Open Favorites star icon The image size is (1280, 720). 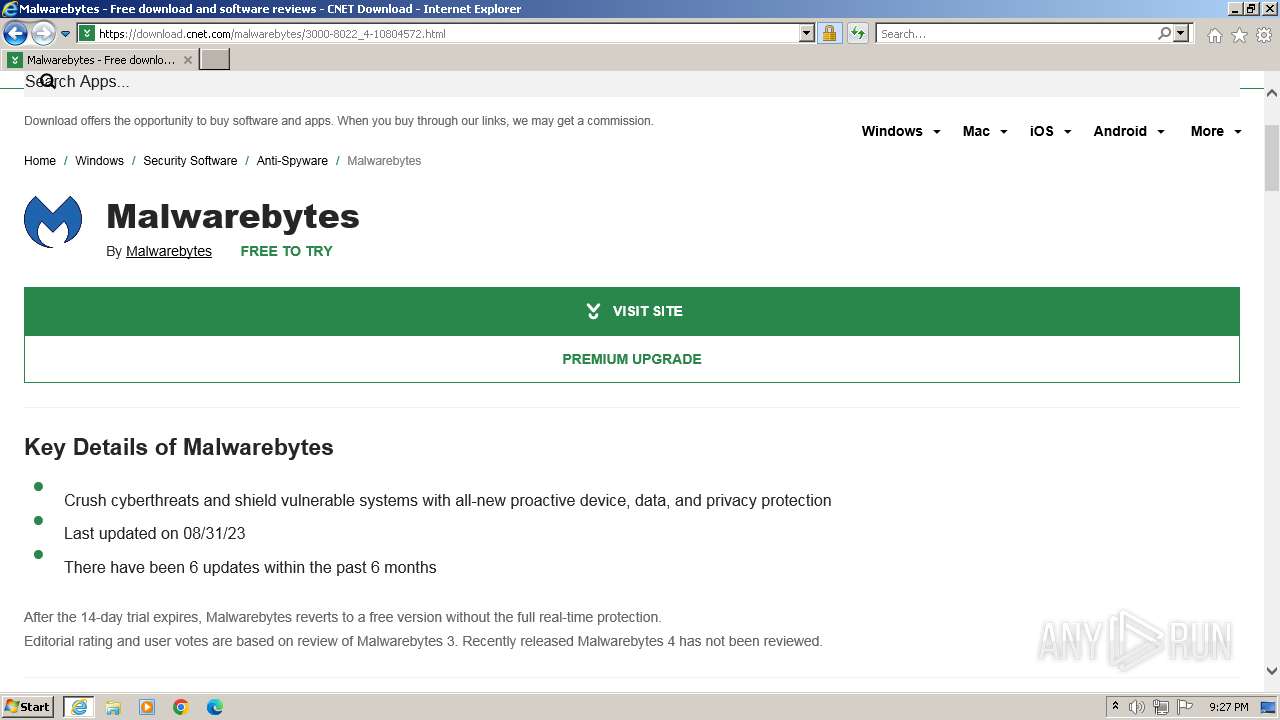coord(1239,35)
